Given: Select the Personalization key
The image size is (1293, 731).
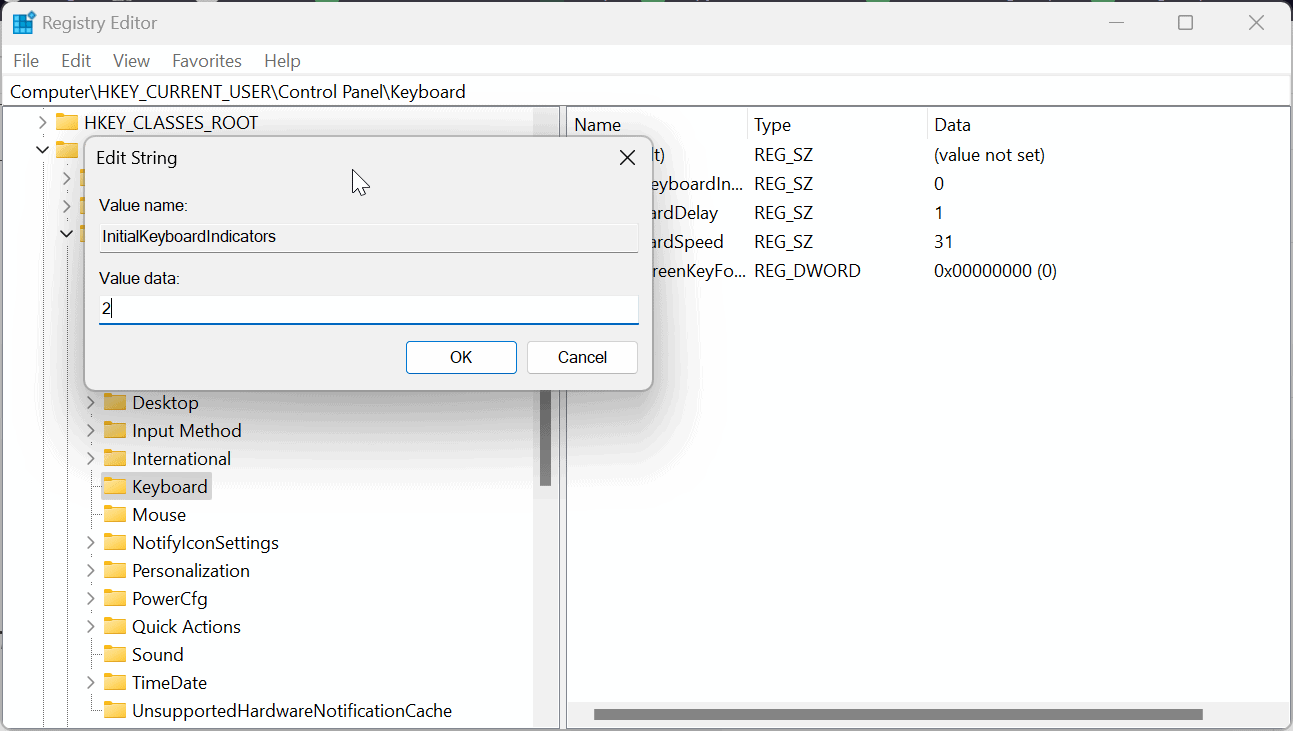Looking at the screenshot, I should pyautogui.click(x=191, y=571).
